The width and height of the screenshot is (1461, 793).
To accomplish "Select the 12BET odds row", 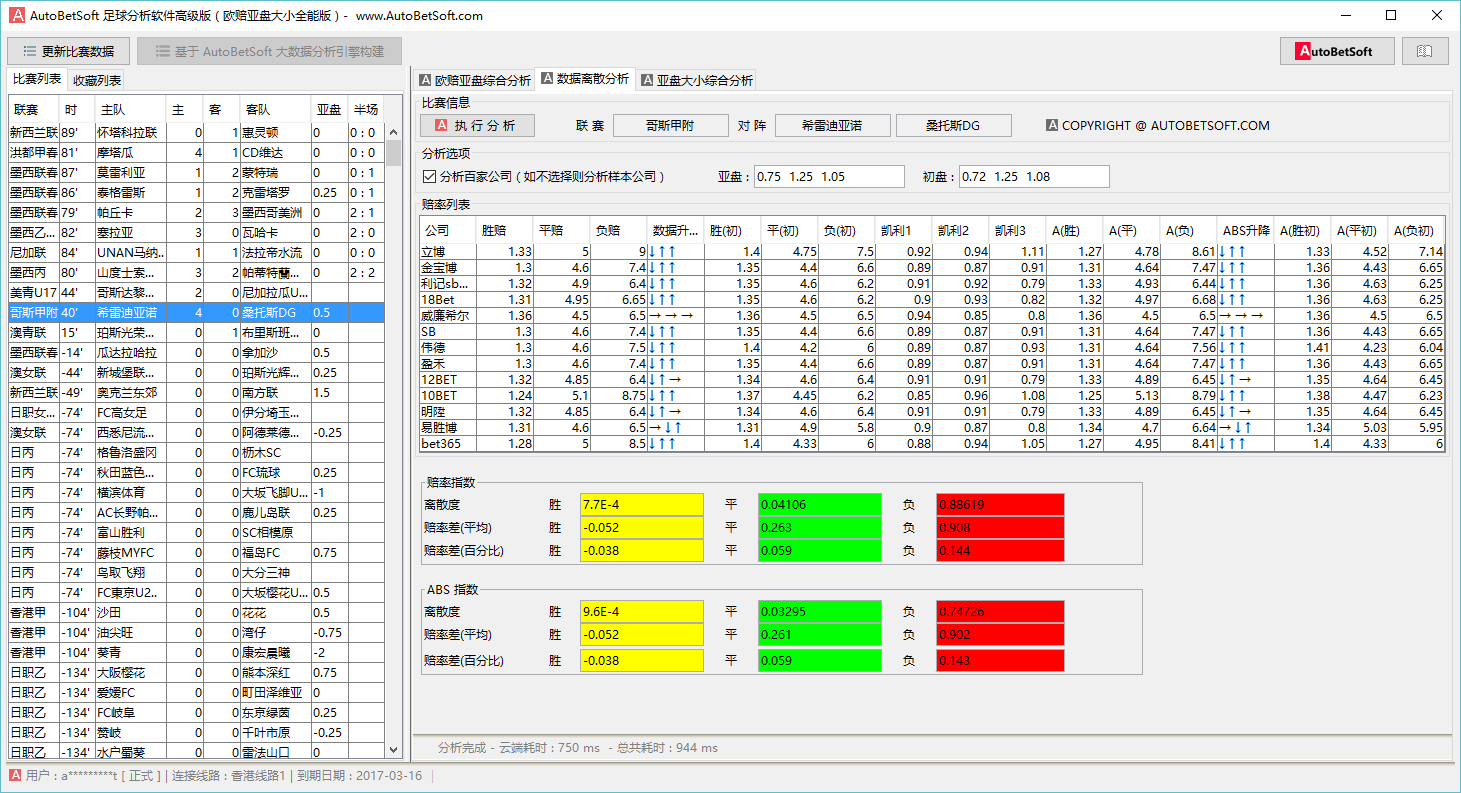I will (x=932, y=379).
